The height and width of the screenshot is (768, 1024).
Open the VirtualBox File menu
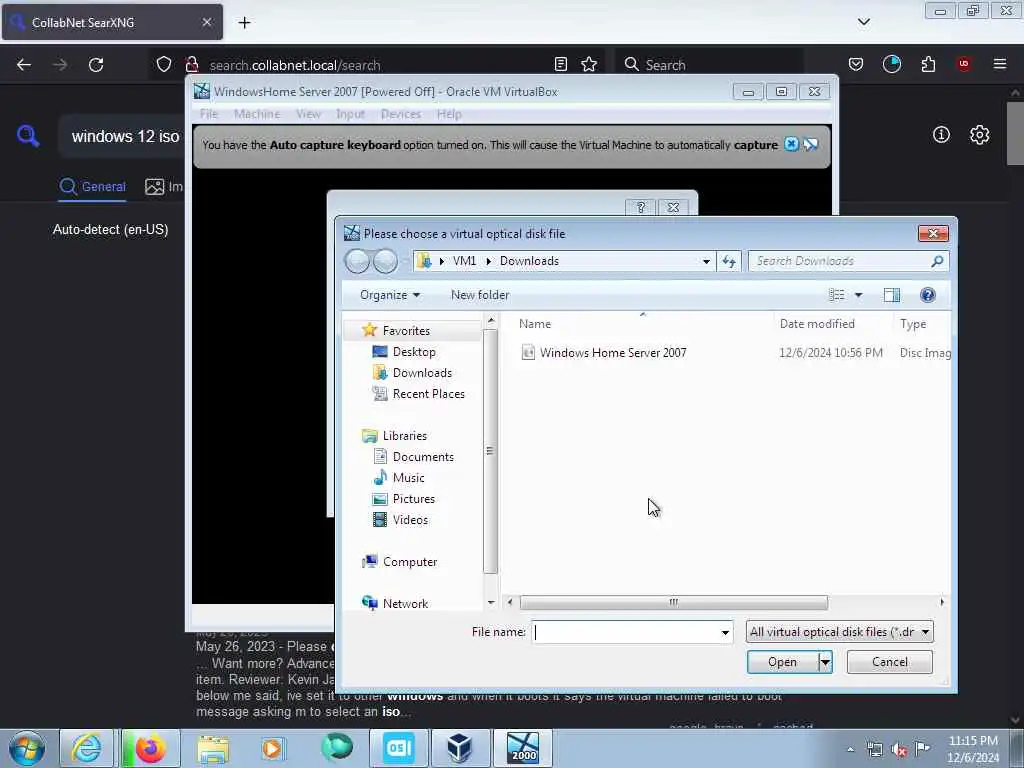click(209, 114)
